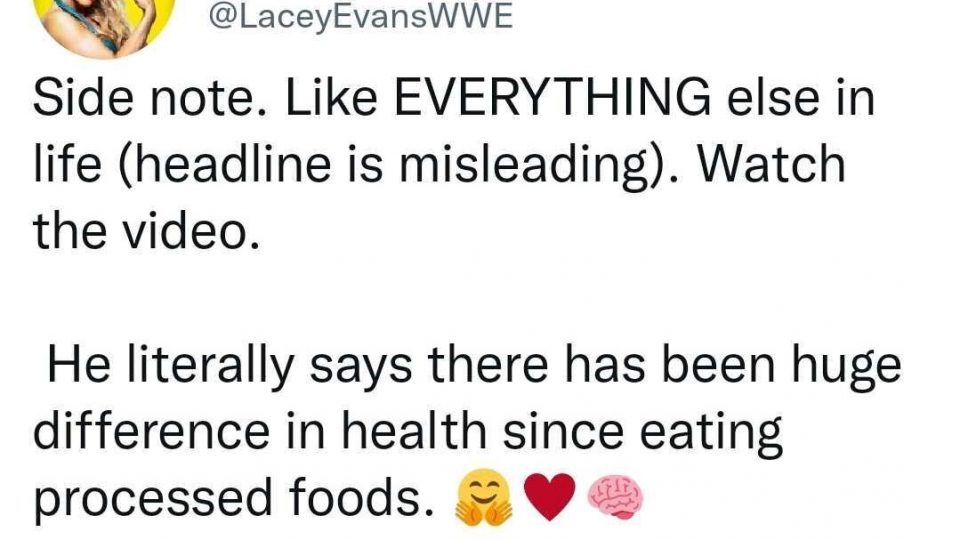Click the text "the video."

point(146,230)
